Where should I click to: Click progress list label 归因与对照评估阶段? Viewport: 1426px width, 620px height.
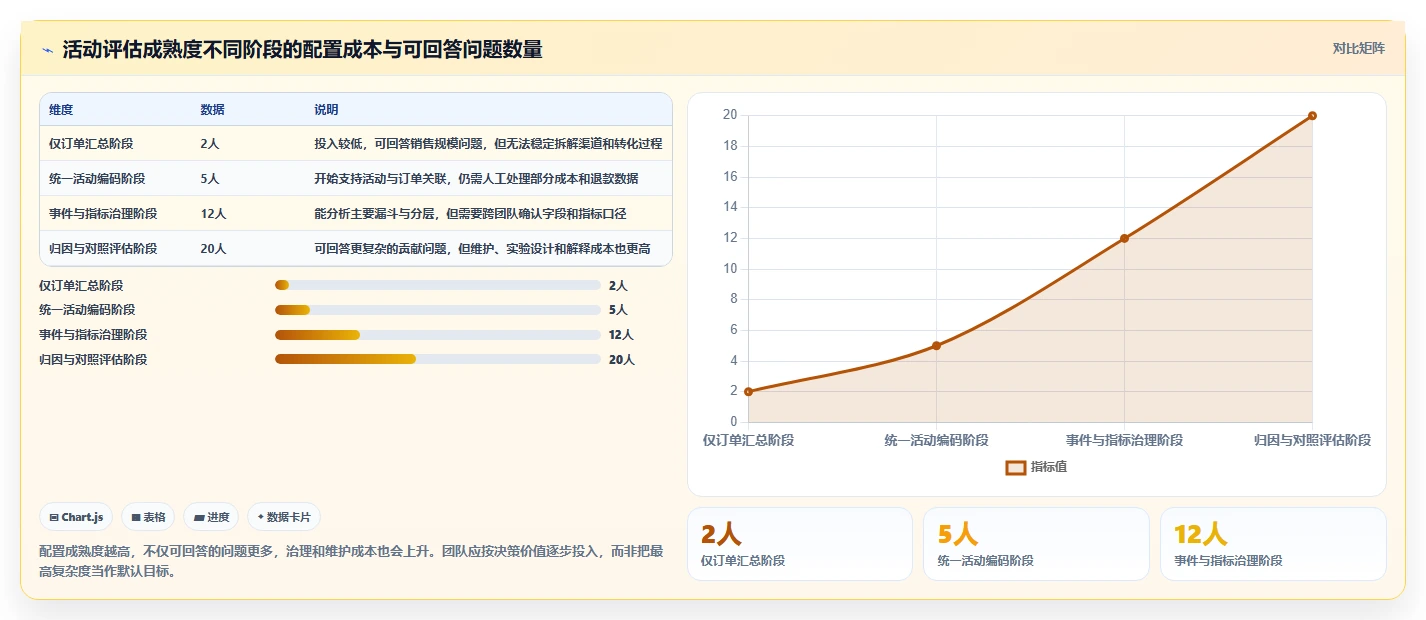93,360
